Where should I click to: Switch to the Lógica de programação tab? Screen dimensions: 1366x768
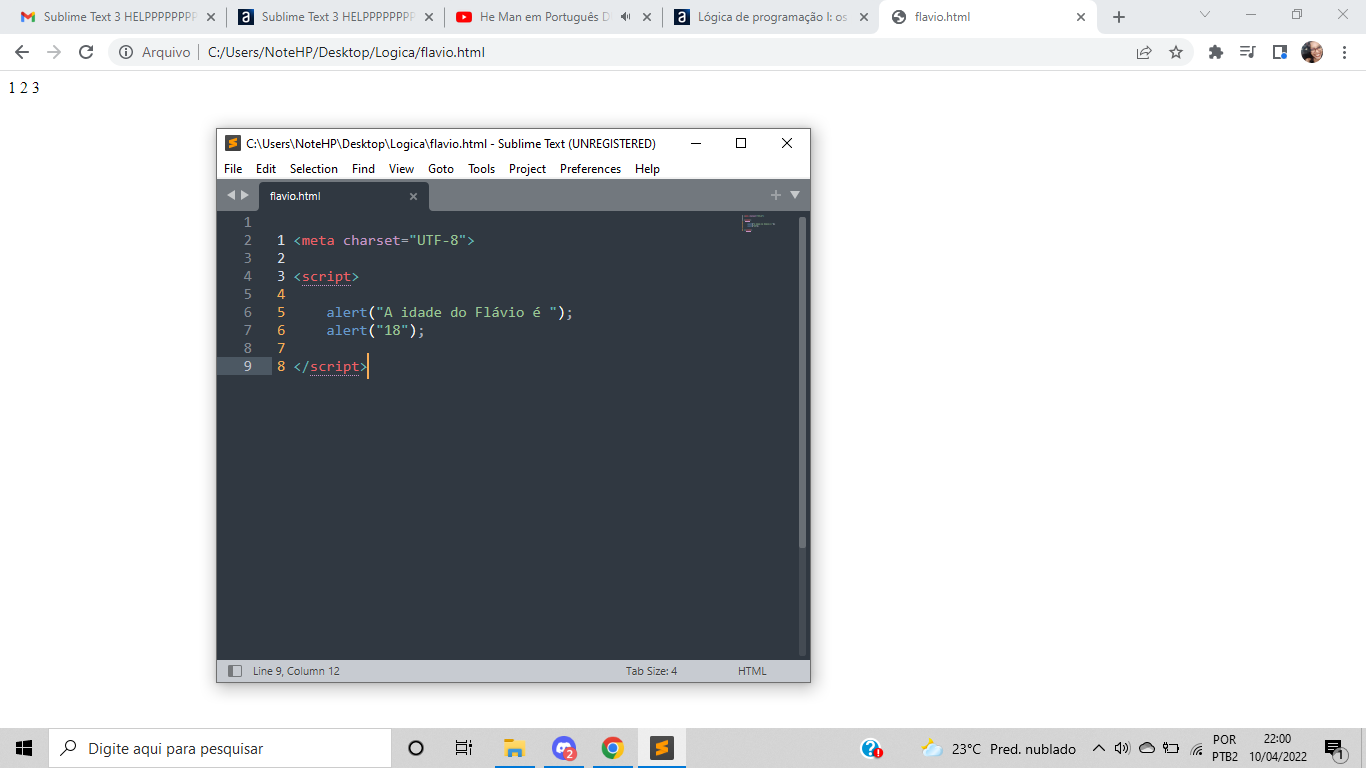point(772,17)
